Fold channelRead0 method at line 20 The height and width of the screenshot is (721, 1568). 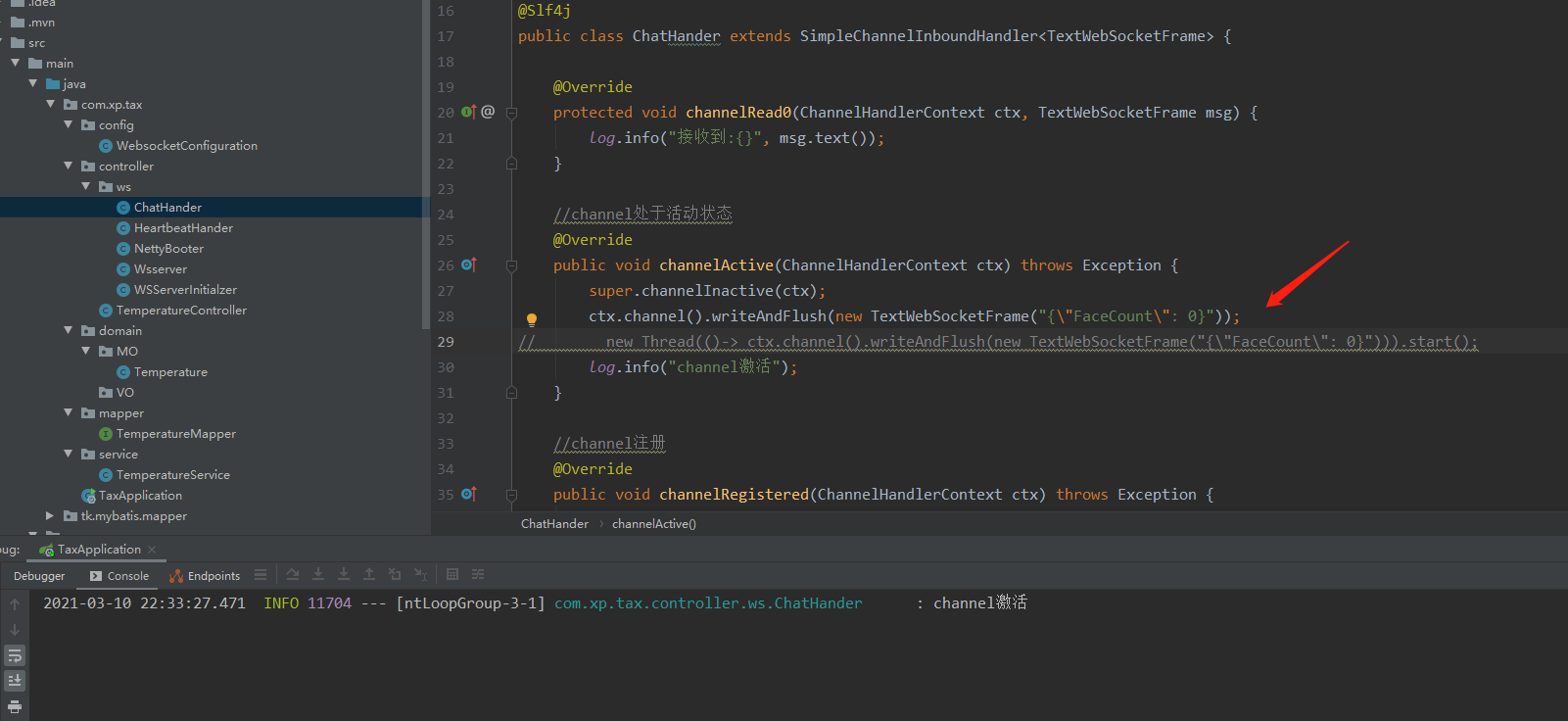pos(511,113)
